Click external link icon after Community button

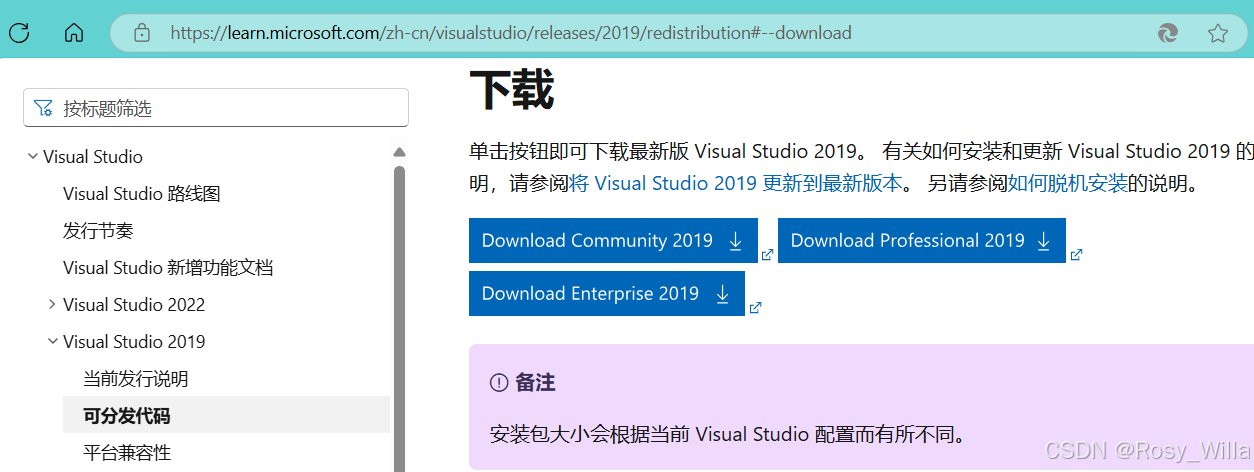[x=768, y=255]
